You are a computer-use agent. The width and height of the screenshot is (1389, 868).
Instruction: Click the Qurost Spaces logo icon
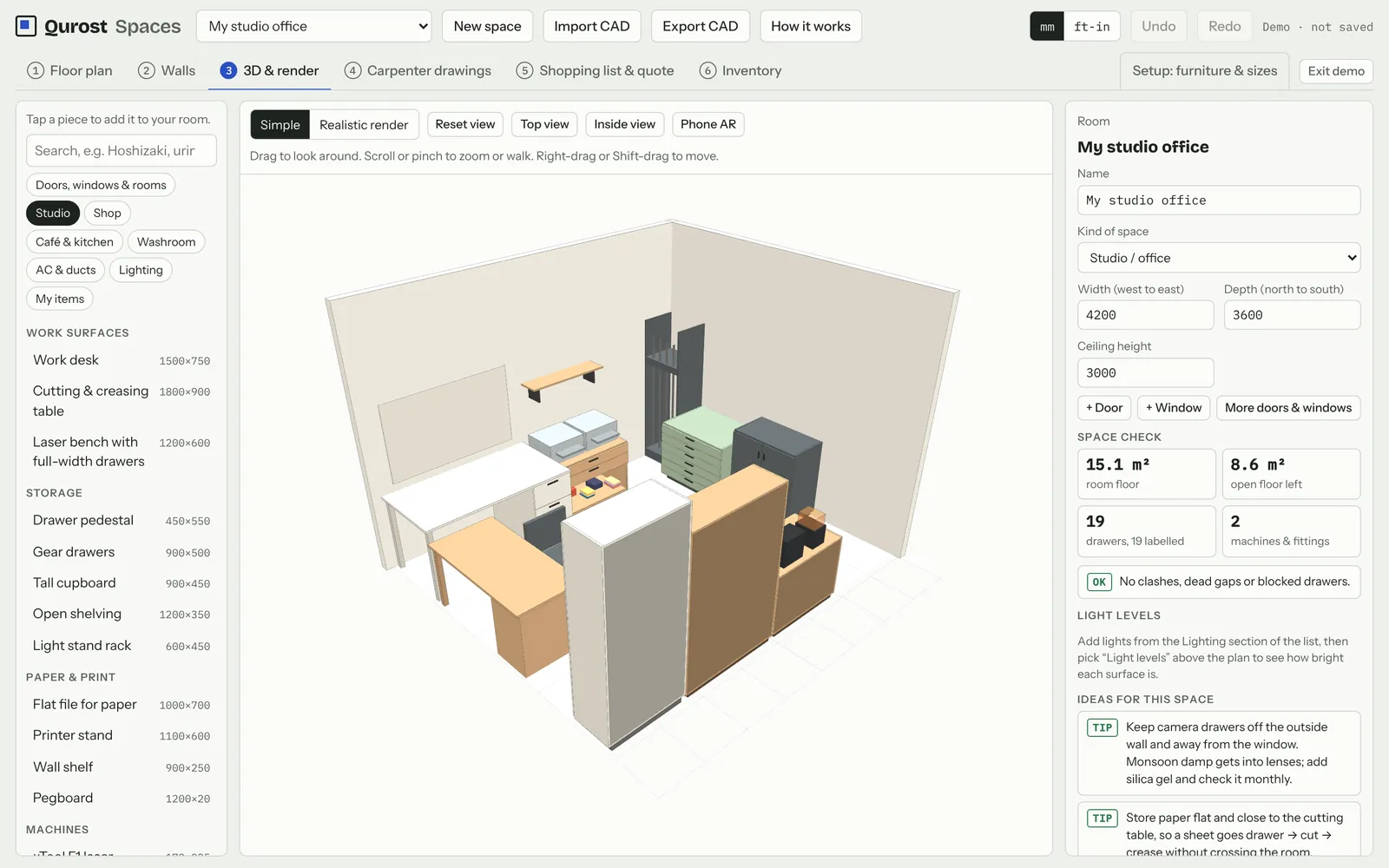click(26, 26)
